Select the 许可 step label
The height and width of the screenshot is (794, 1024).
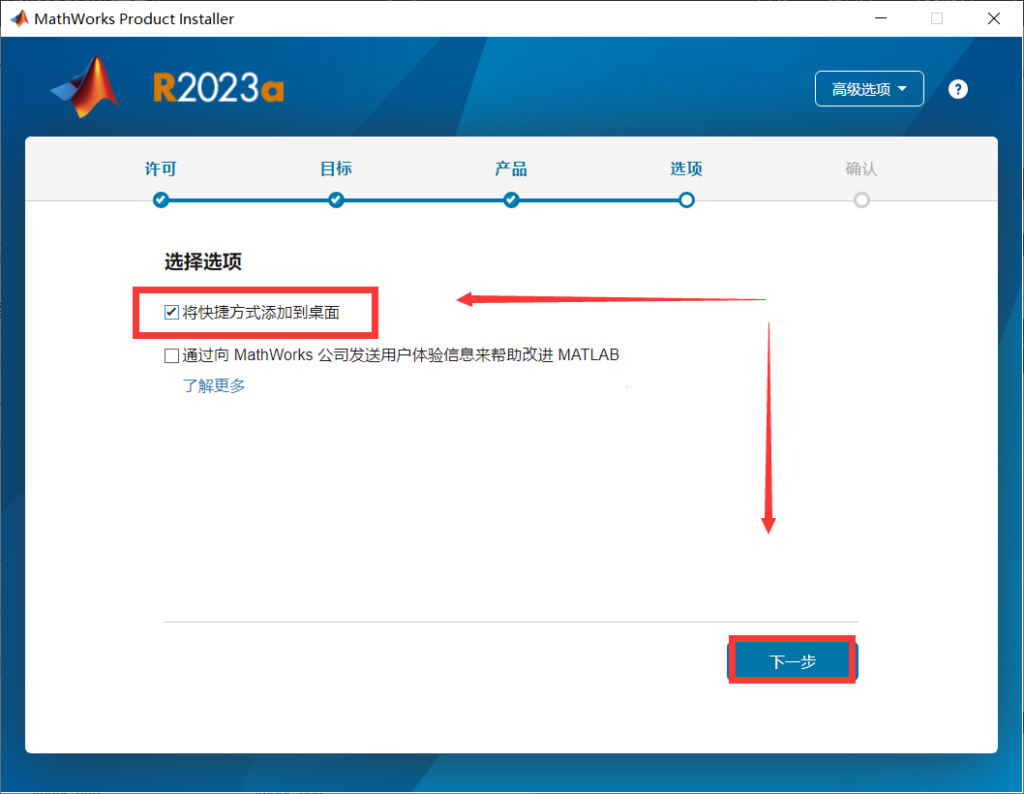pos(161,169)
